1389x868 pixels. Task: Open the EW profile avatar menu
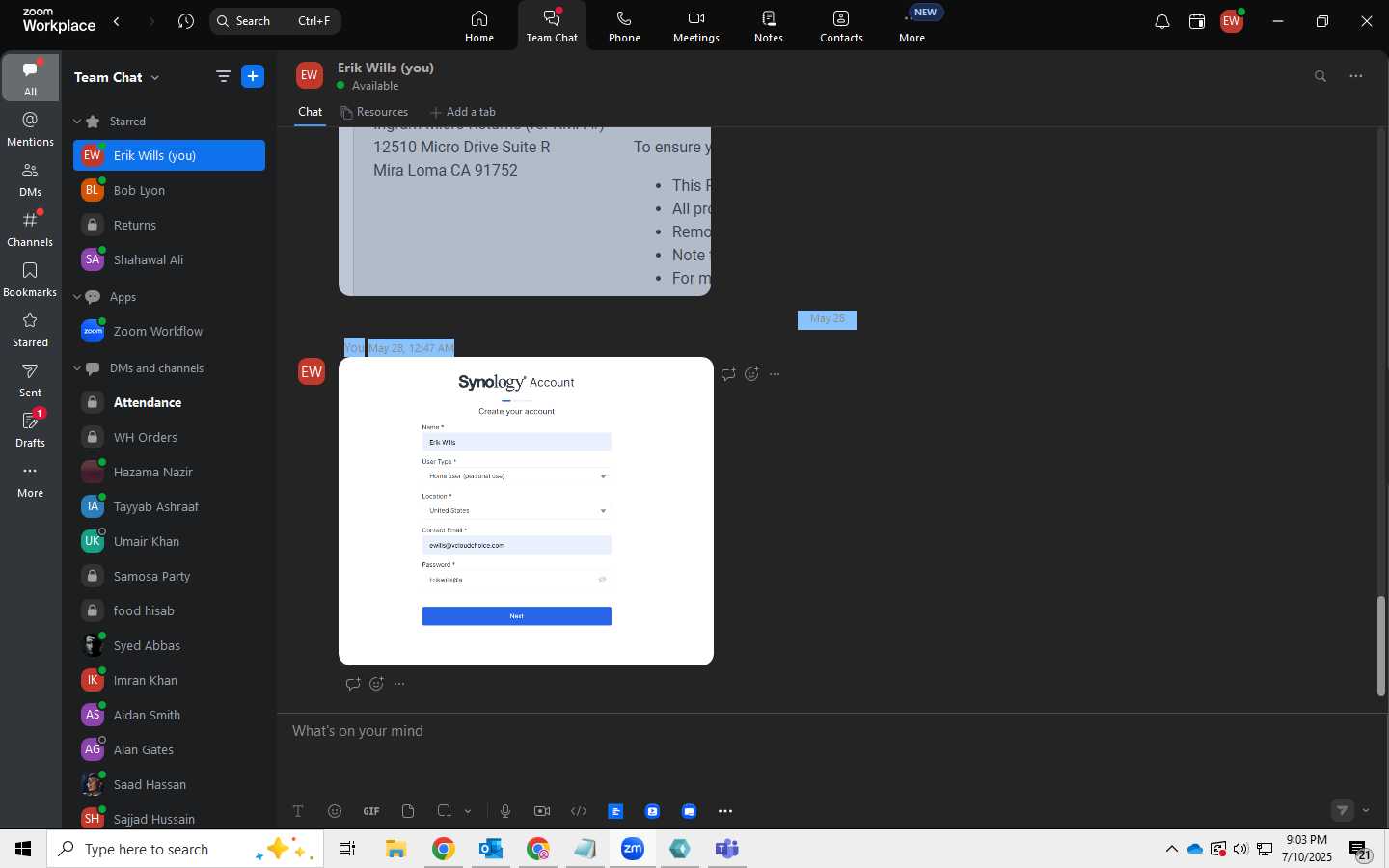click(1232, 21)
